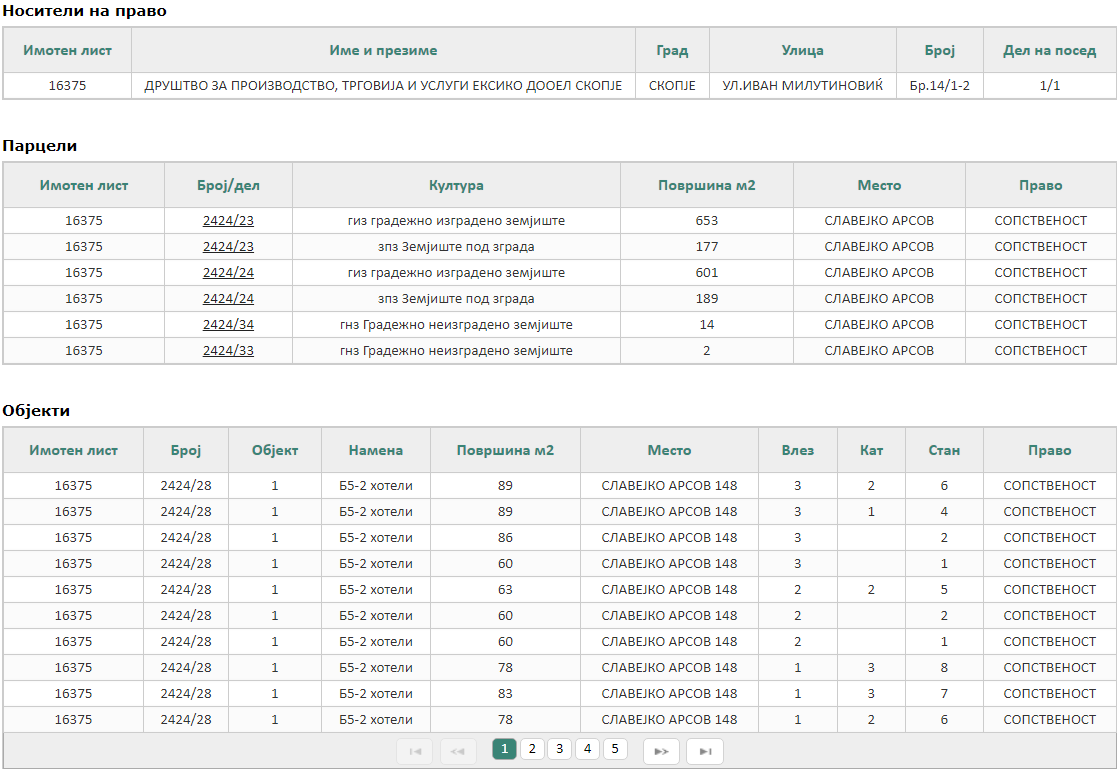Open parcel link 2424/33
Viewport: 1117px width, 769px height.
coord(228,351)
